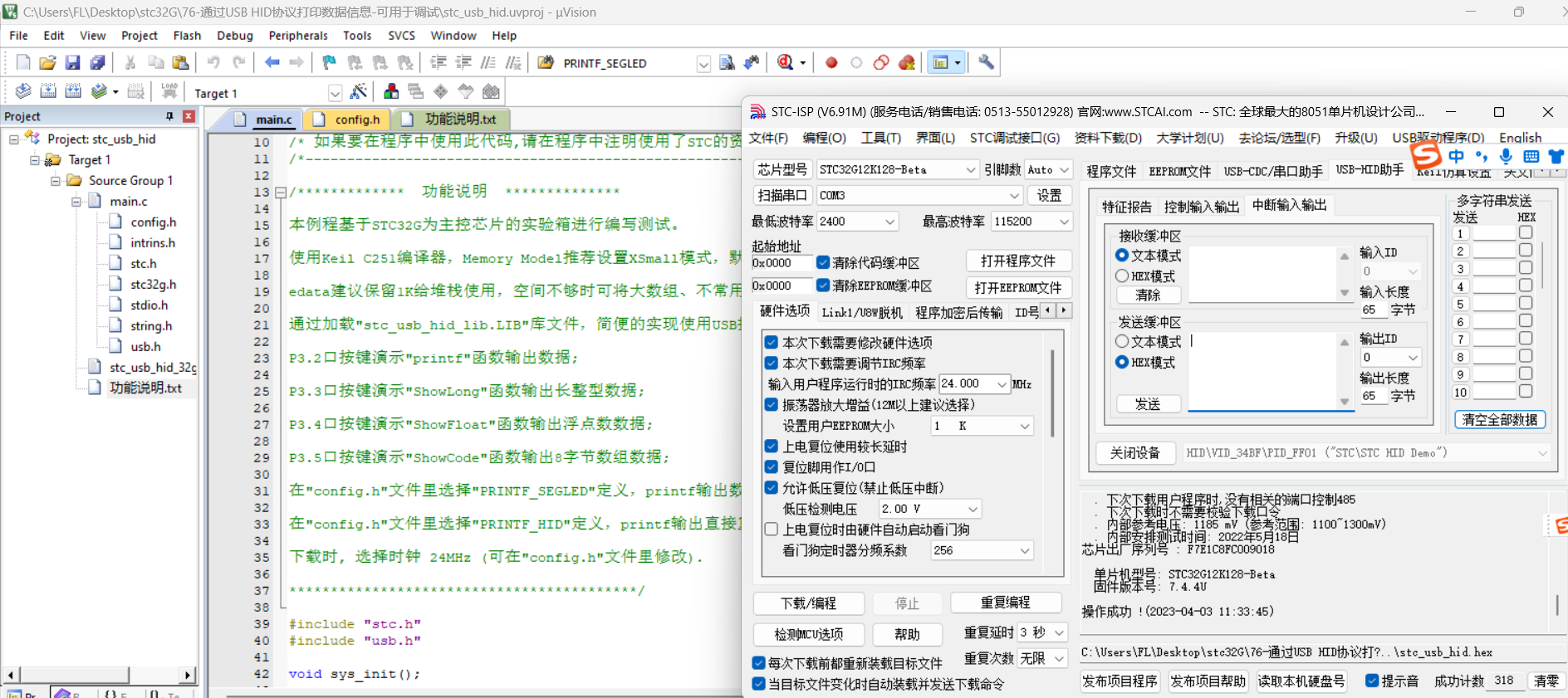Pin the Project panel

(169, 116)
